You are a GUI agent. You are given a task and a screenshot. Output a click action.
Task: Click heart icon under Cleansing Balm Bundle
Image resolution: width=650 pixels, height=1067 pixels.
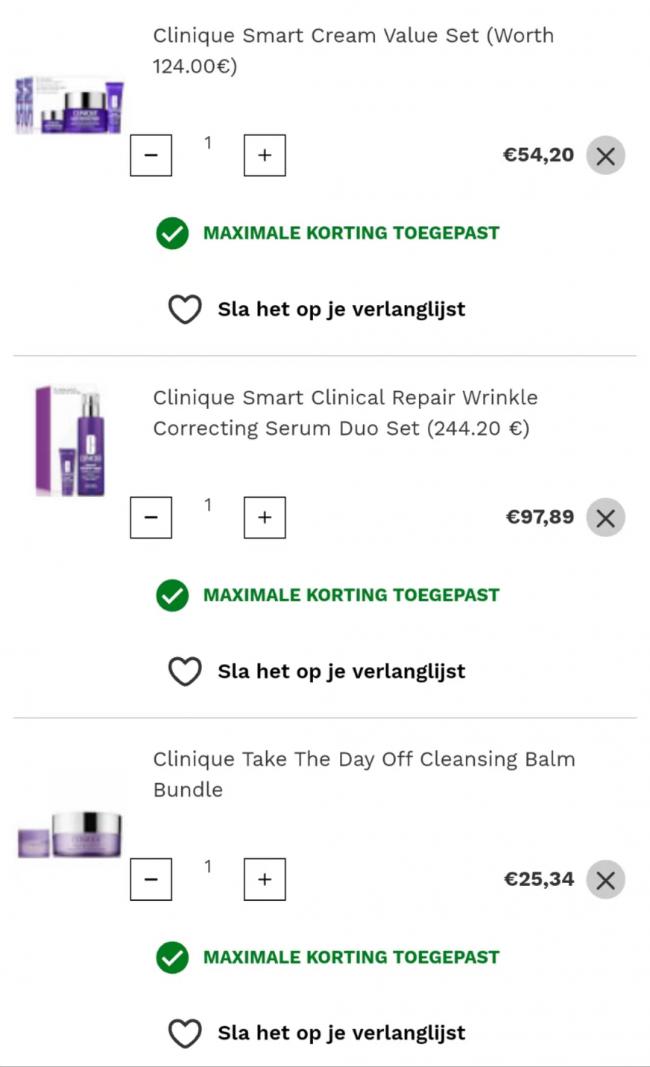[x=185, y=1034]
